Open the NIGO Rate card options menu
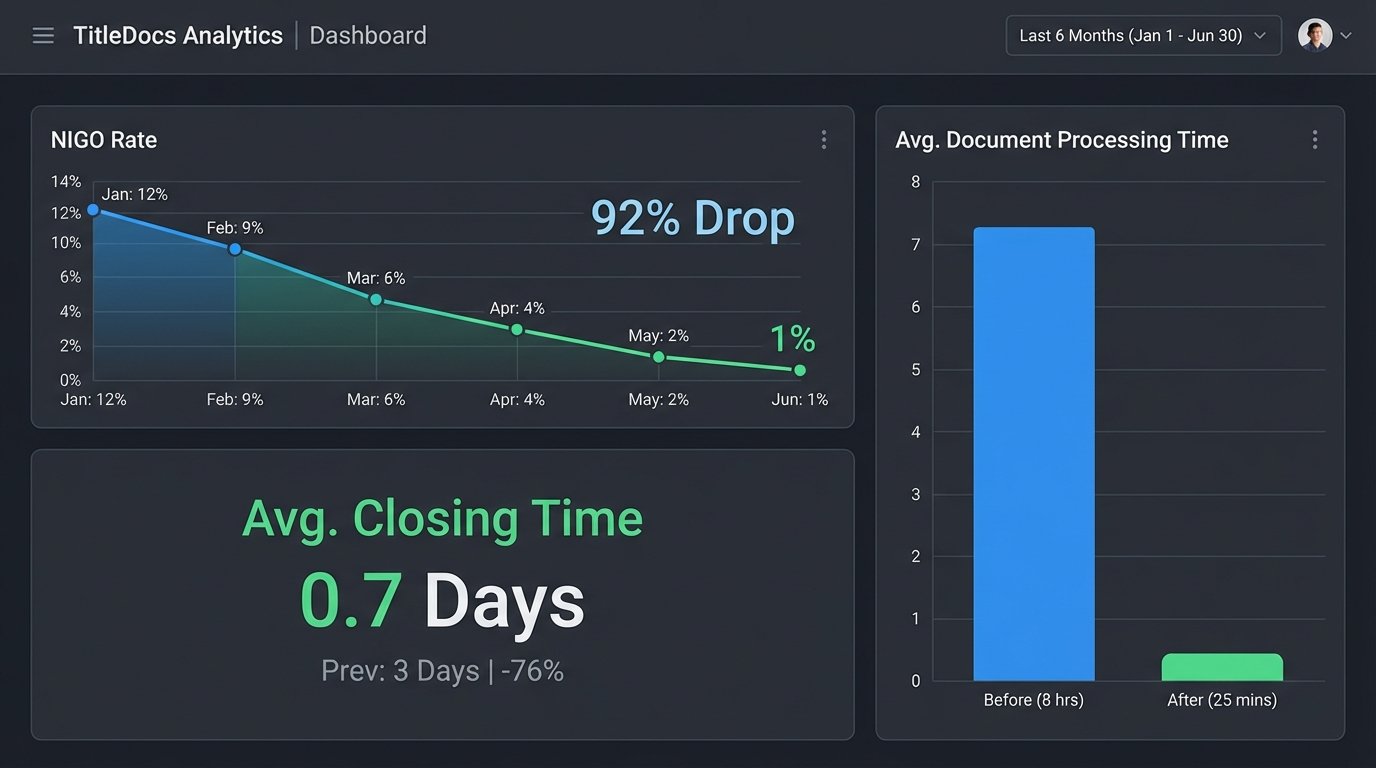Image resolution: width=1376 pixels, height=768 pixels. [x=823, y=139]
